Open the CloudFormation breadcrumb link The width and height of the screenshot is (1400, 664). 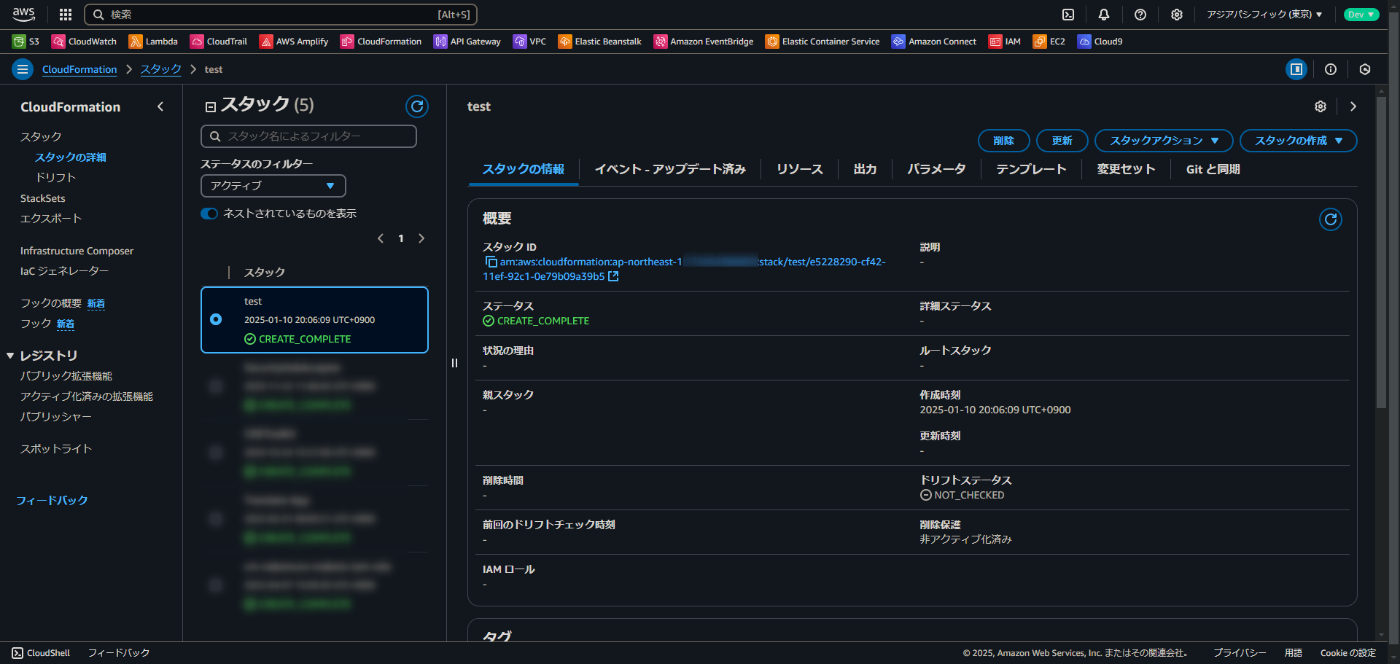[x=79, y=69]
